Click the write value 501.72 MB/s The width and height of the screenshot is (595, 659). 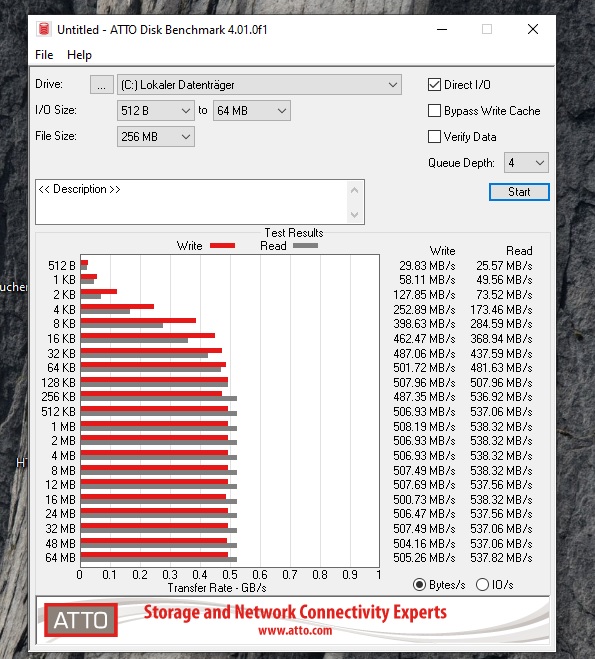click(424, 368)
